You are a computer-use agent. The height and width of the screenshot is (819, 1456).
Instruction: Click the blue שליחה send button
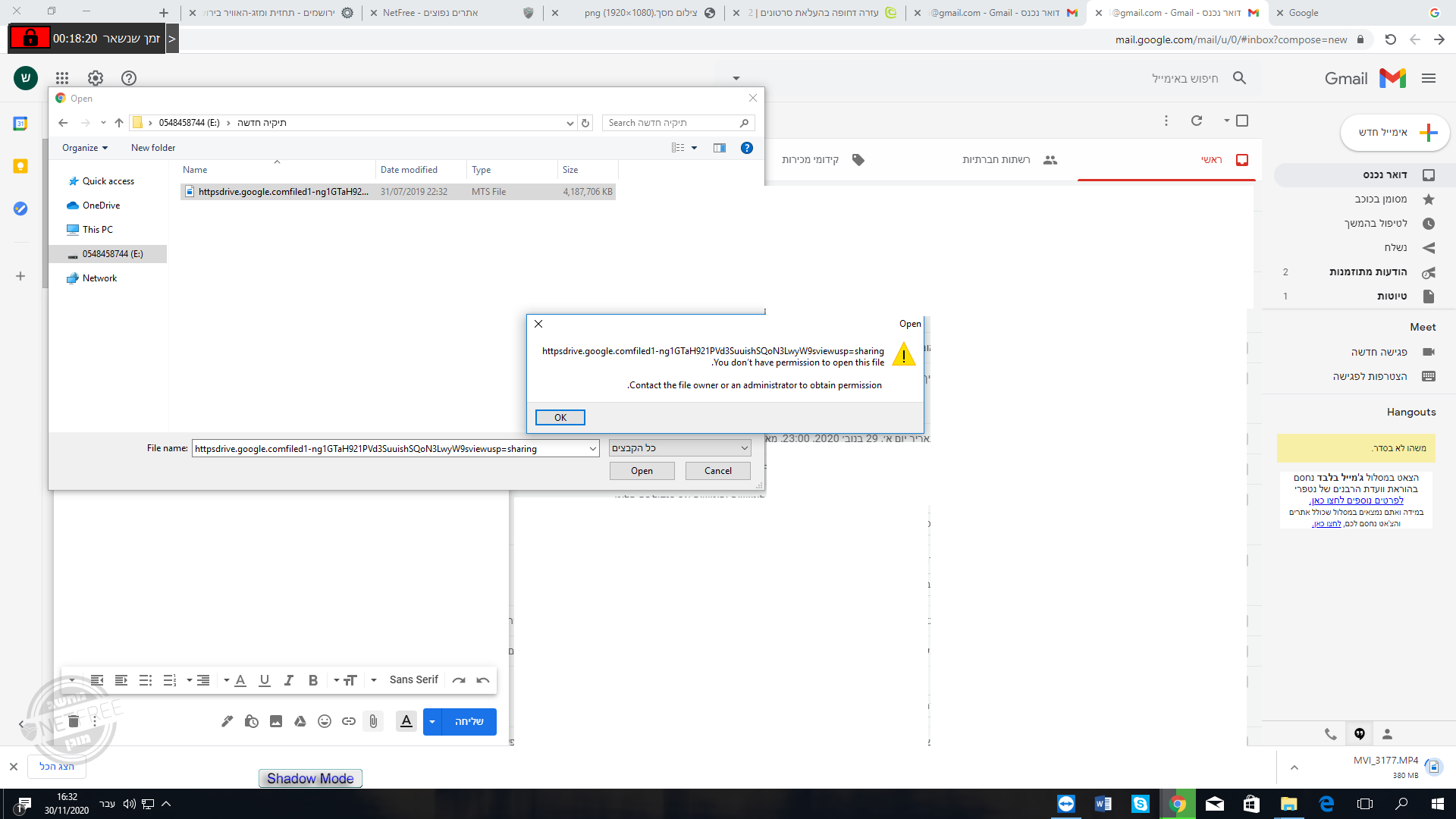(x=469, y=721)
